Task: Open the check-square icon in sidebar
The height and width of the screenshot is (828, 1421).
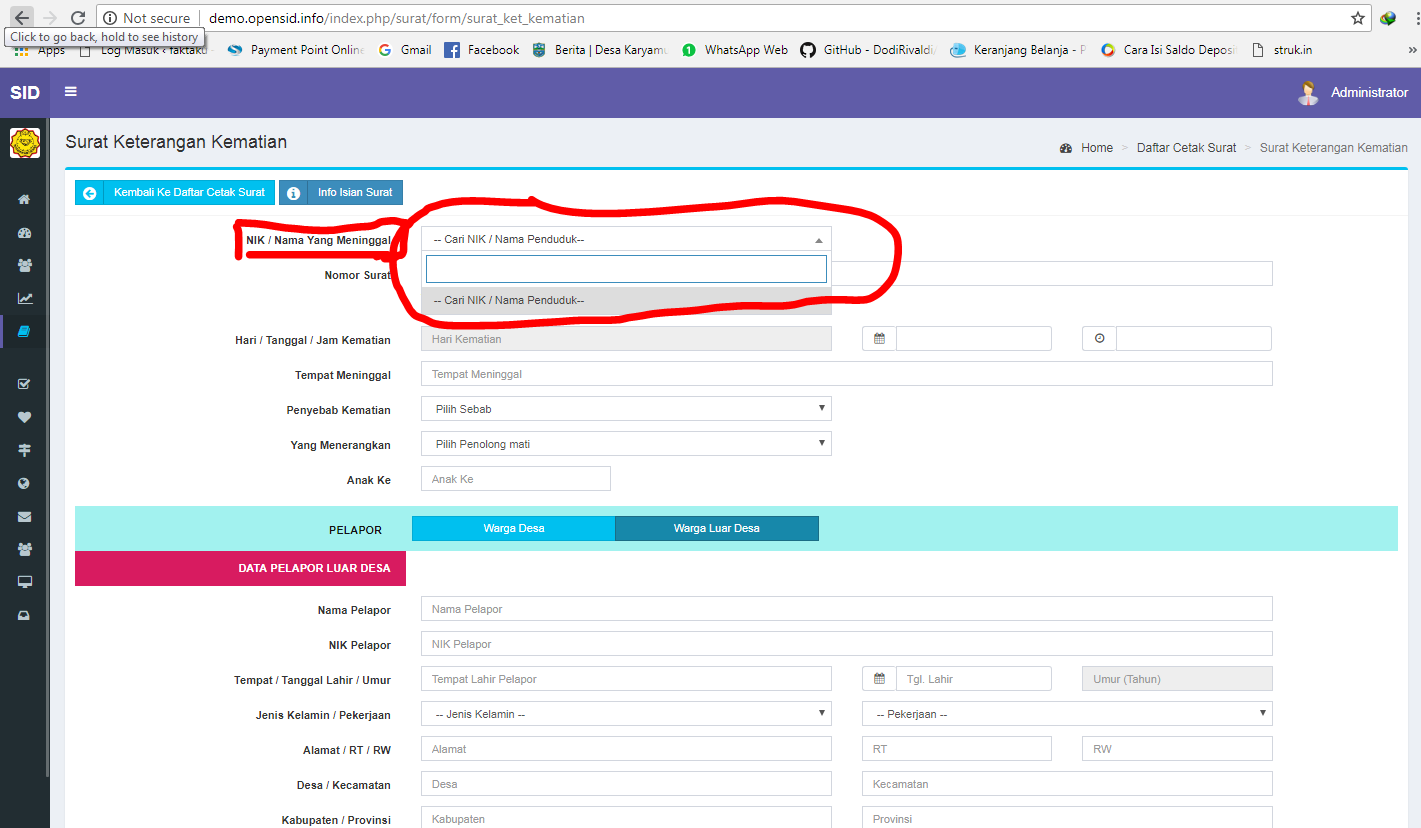Action: pyautogui.click(x=24, y=383)
